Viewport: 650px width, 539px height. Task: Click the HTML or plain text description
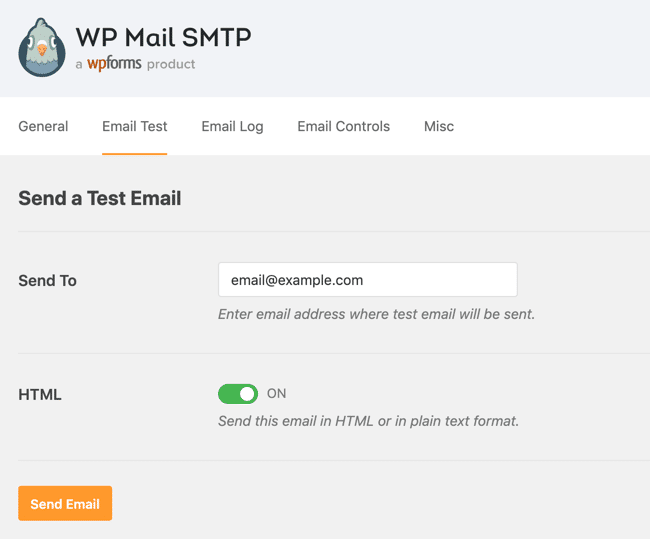click(x=369, y=421)
